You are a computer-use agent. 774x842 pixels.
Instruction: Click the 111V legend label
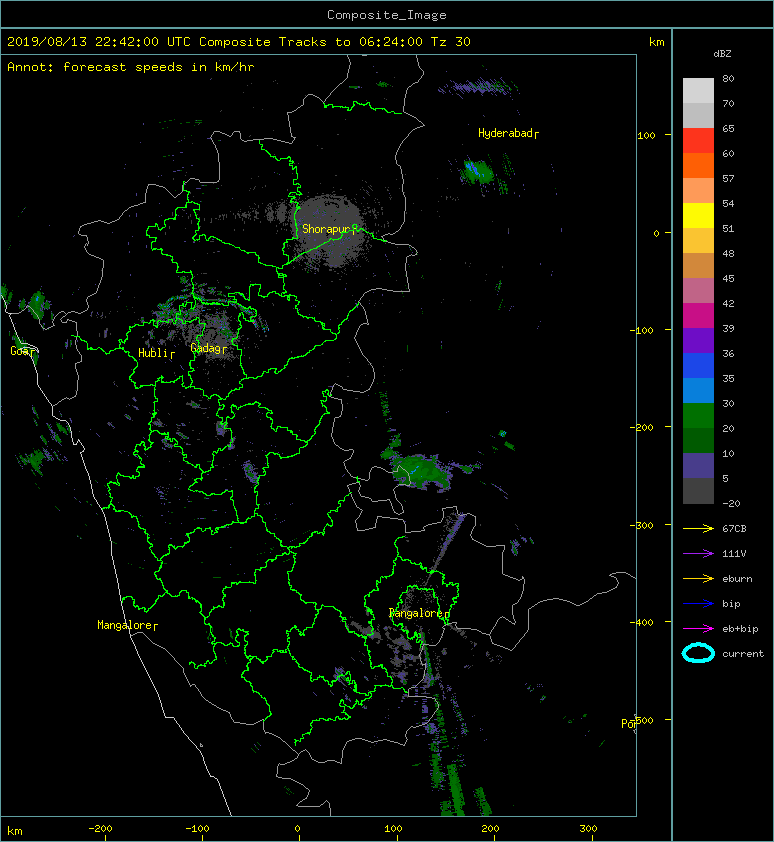(x=734, y=554)
